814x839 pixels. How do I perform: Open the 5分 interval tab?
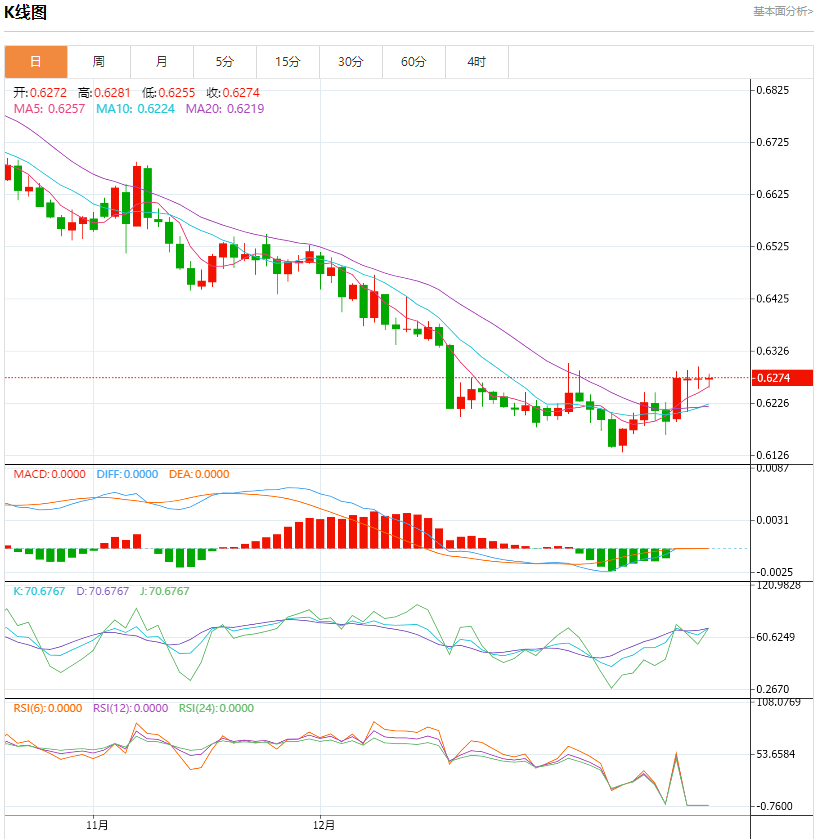pyautogui.click(x=225, y=62)
